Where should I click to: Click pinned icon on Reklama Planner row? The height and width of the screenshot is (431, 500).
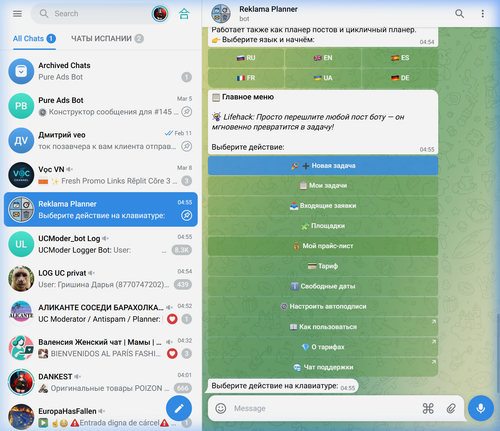point(187,216)
